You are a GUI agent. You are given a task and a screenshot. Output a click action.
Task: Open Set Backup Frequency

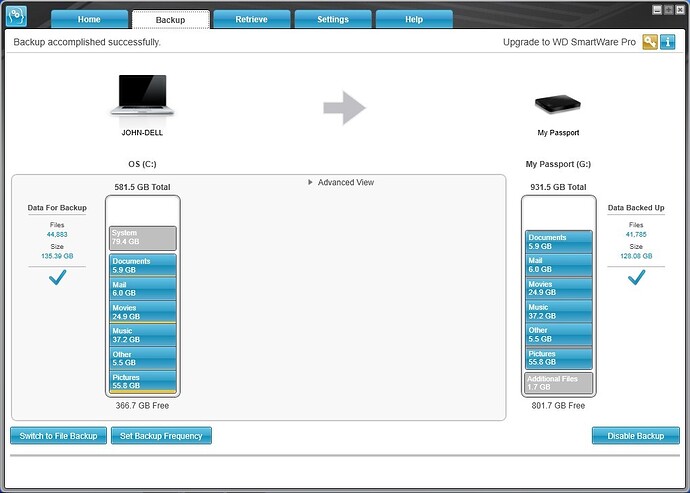[x=161, y=436]
